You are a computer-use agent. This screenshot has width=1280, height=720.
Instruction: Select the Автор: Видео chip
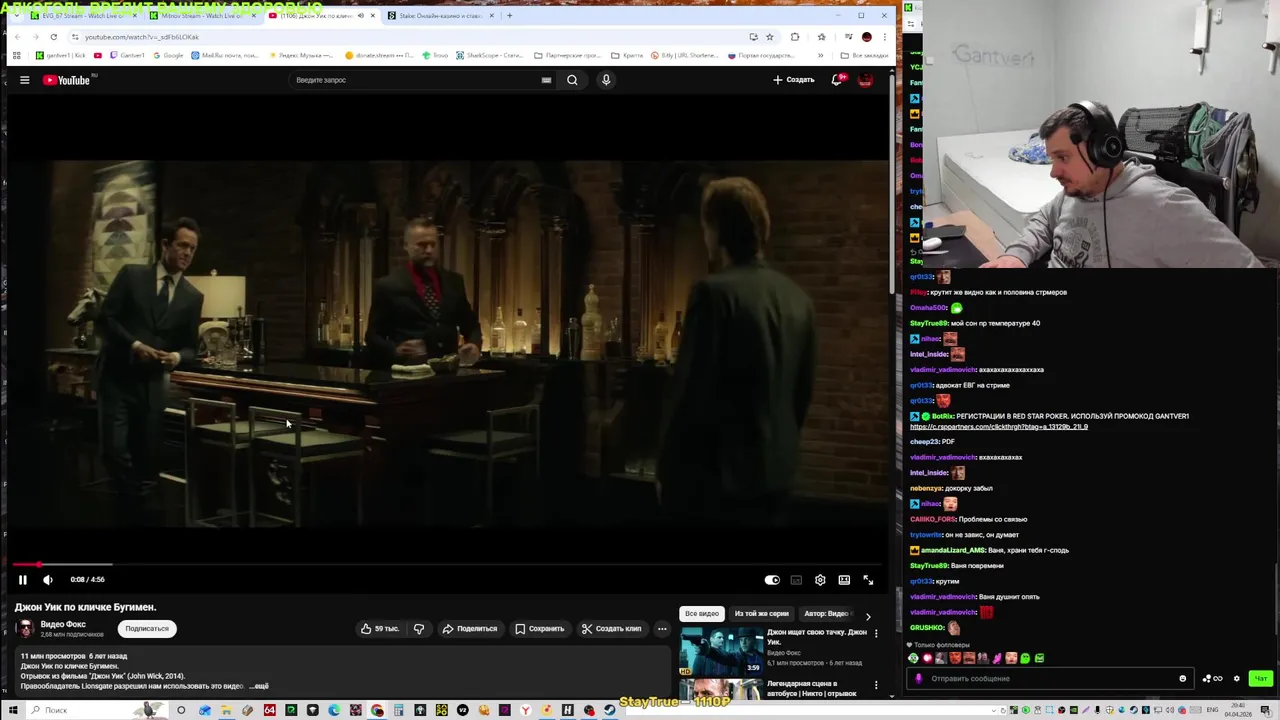tap(826, 614)
